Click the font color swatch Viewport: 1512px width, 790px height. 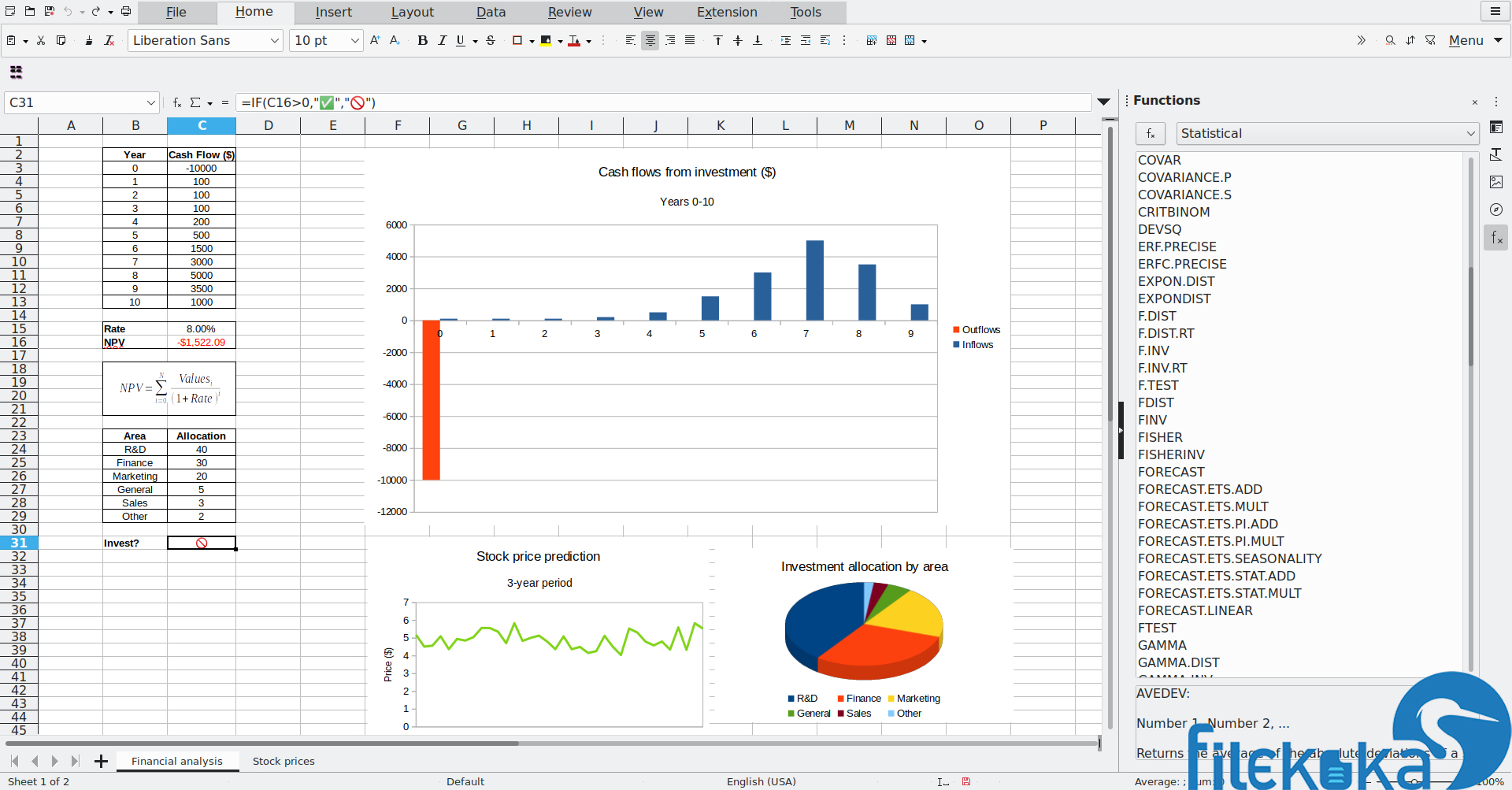pyautogui.click(x=574, y=40)
